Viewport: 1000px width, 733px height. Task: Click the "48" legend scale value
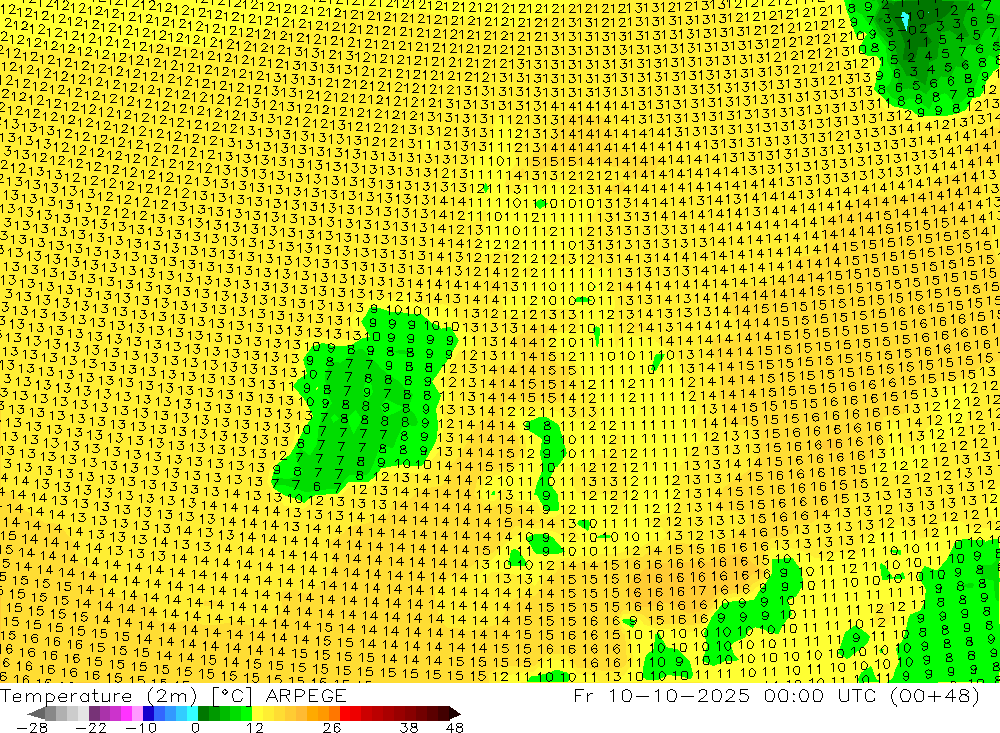click(x=455, y=728)
